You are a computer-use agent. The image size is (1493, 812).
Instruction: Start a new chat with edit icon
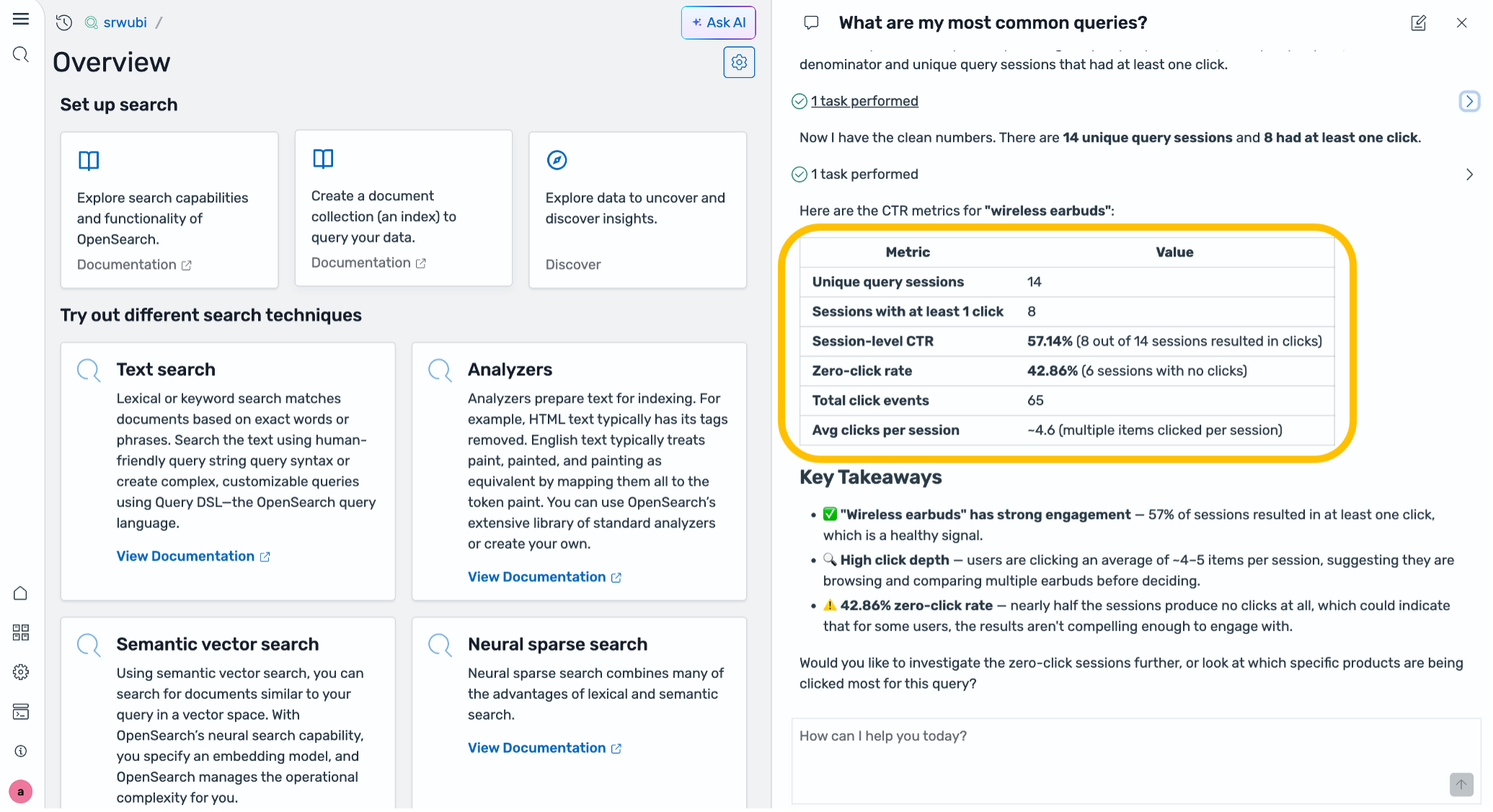1418,23
